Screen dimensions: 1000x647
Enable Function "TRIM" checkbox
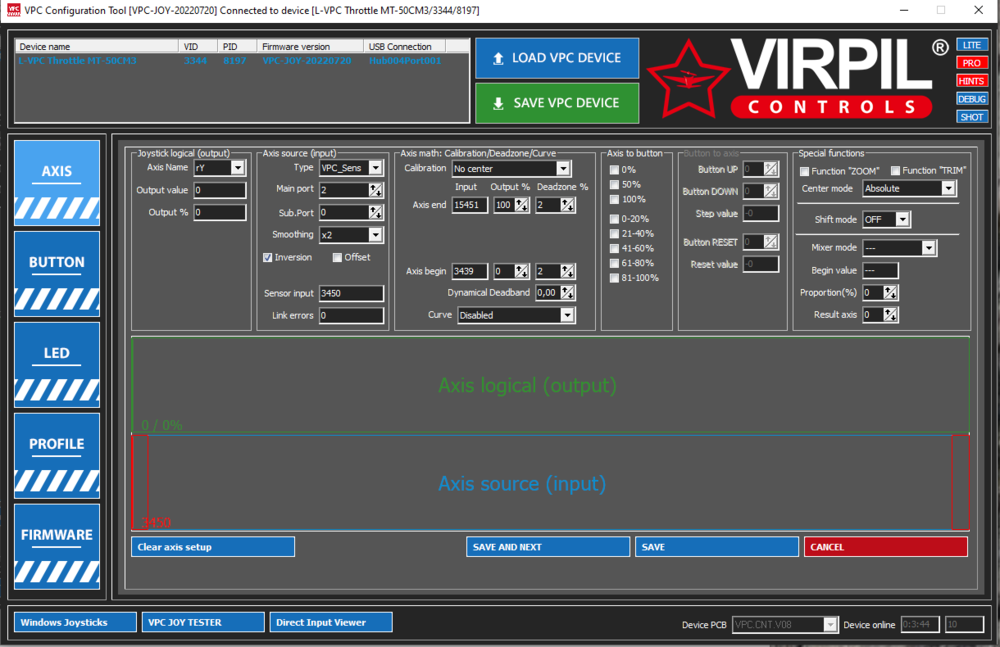point(895,170)
